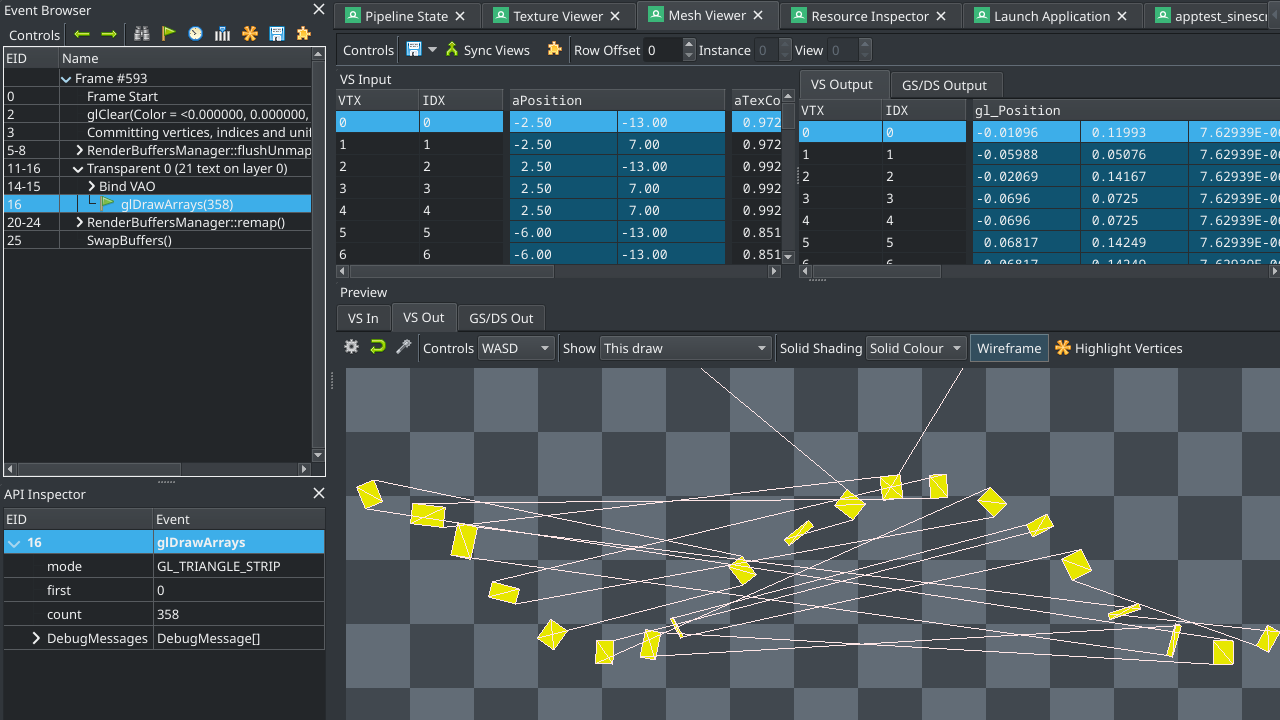Click the Sync Views arrow icon
This screenshot has height=720, width=1280.
tap(453, 49)
